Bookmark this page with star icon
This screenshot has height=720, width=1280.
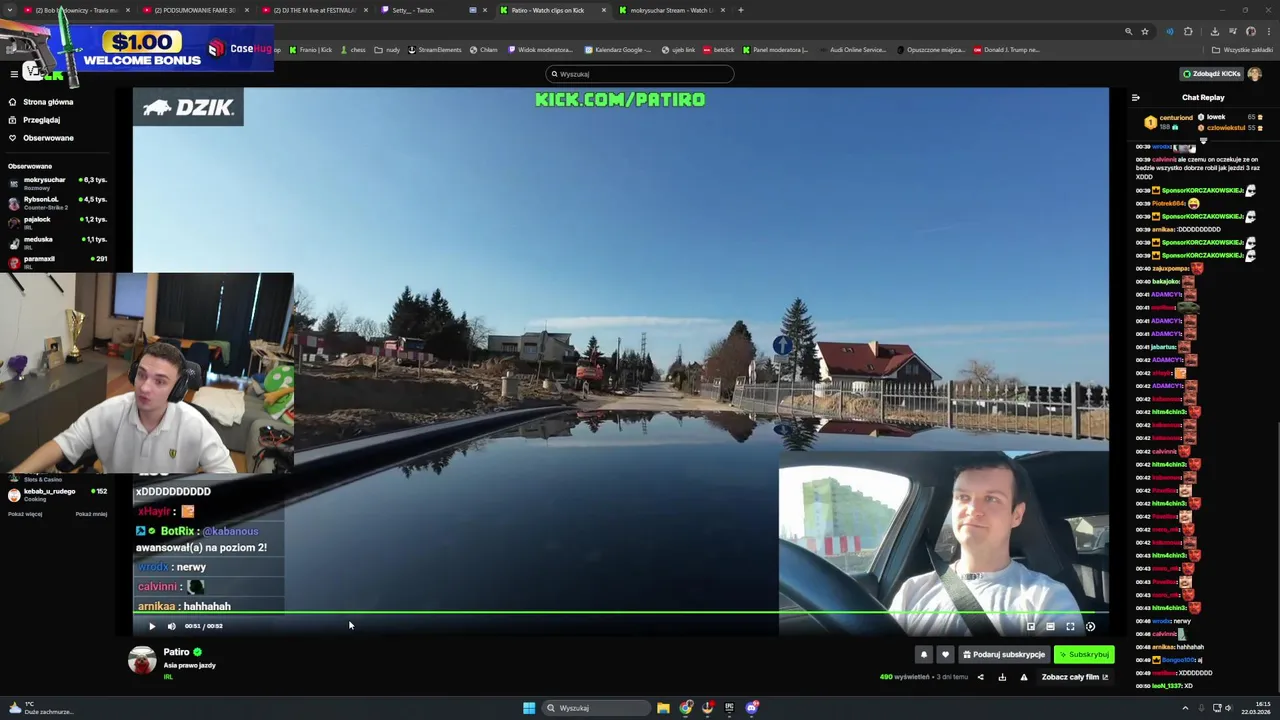(1145, 31)
